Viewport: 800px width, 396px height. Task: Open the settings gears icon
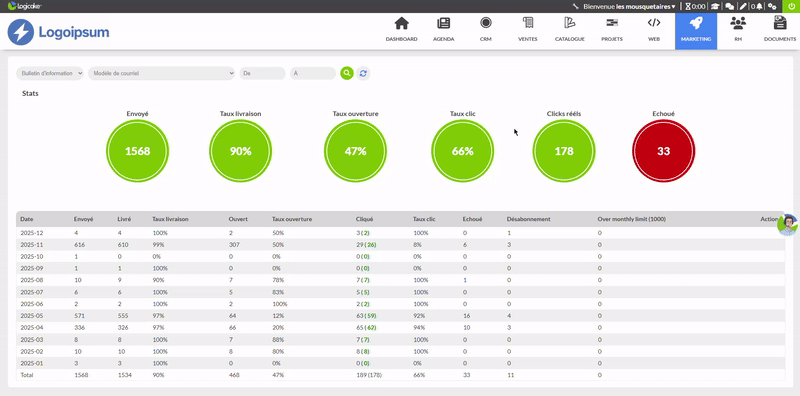coord(772,7)
